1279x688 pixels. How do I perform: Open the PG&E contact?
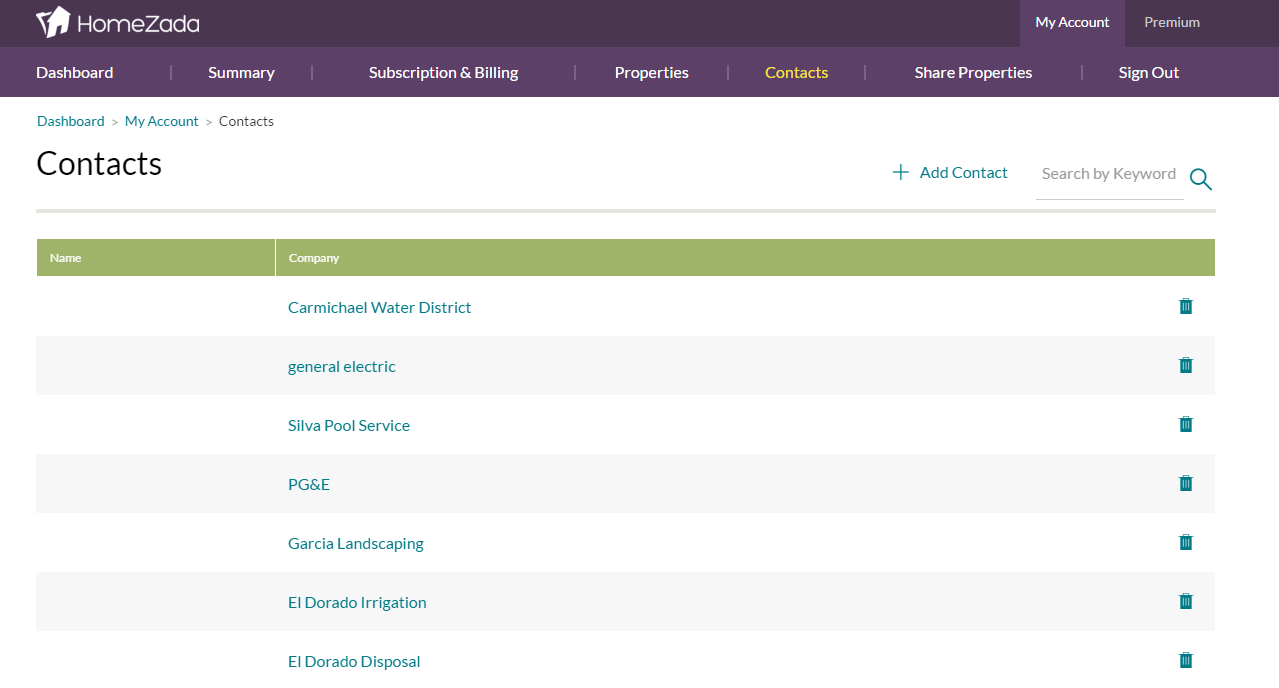[309, 484]
